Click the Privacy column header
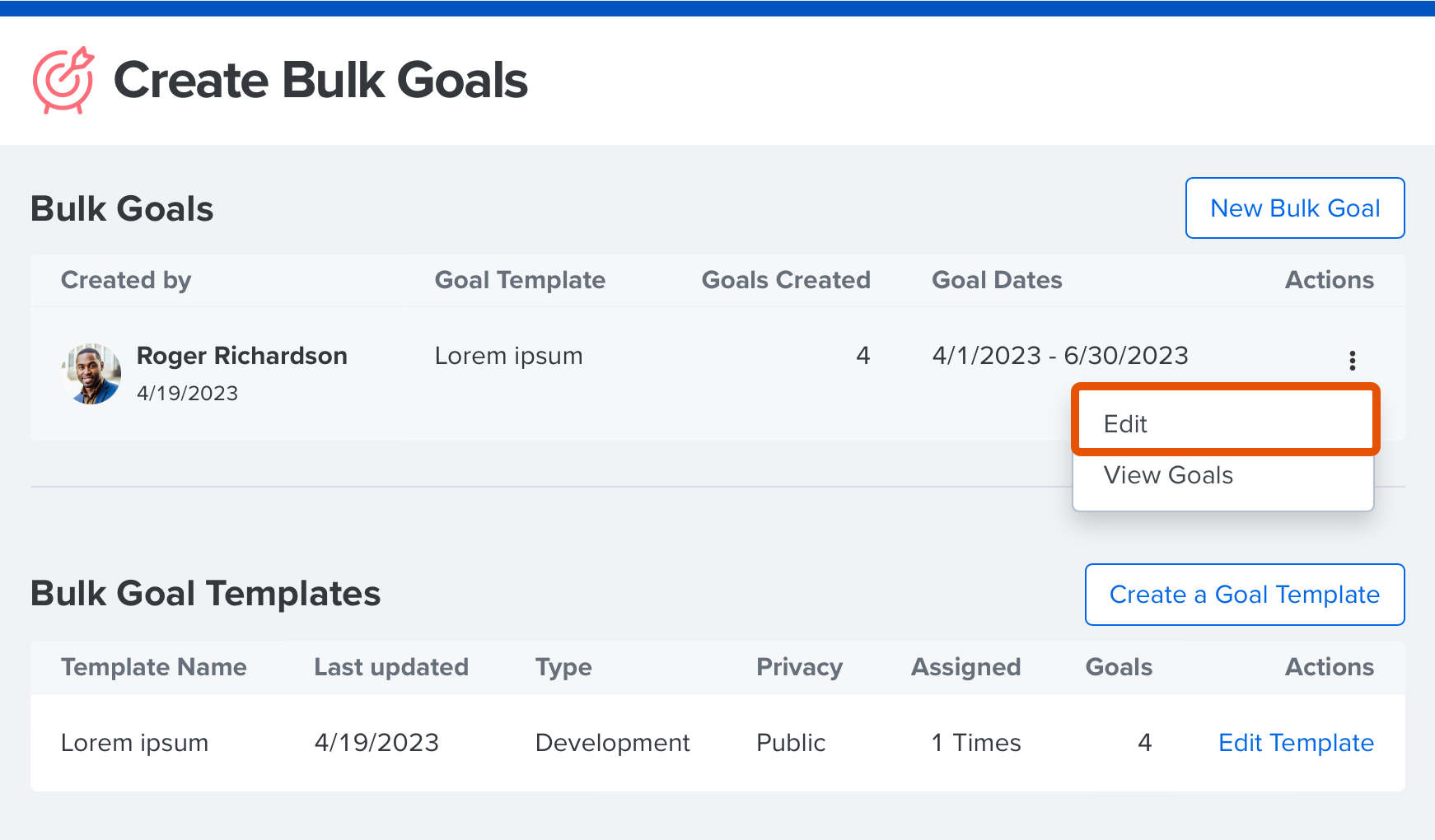 pos(798,667)
